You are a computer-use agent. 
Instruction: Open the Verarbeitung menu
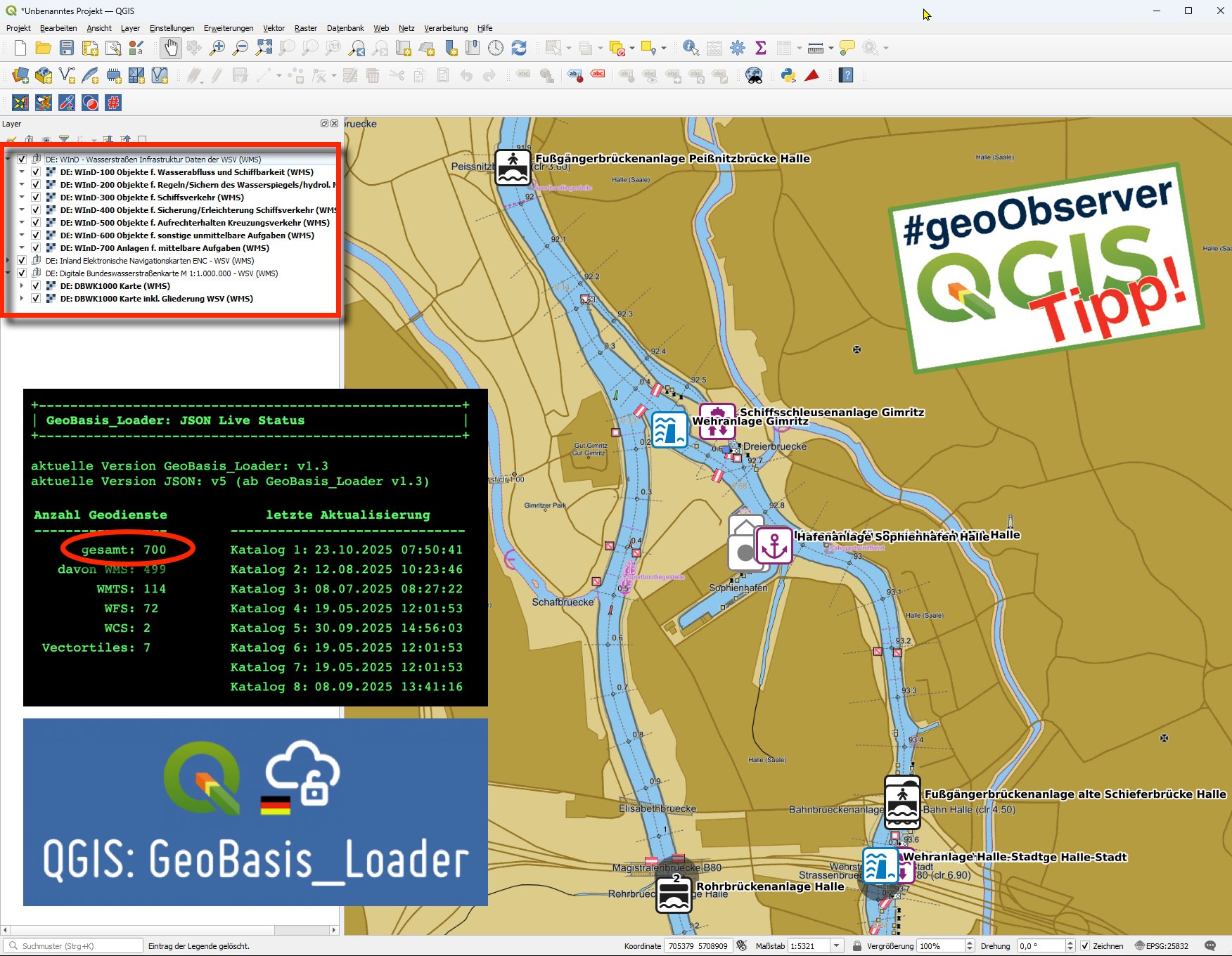coord(446,28)
